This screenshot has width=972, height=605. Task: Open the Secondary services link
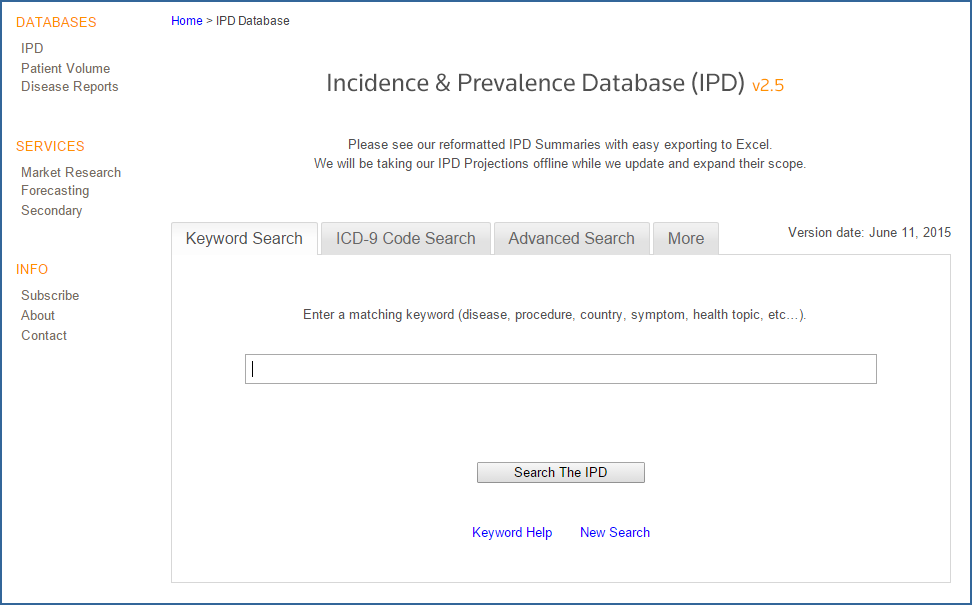pyautogui.click(x=51, y=210)
